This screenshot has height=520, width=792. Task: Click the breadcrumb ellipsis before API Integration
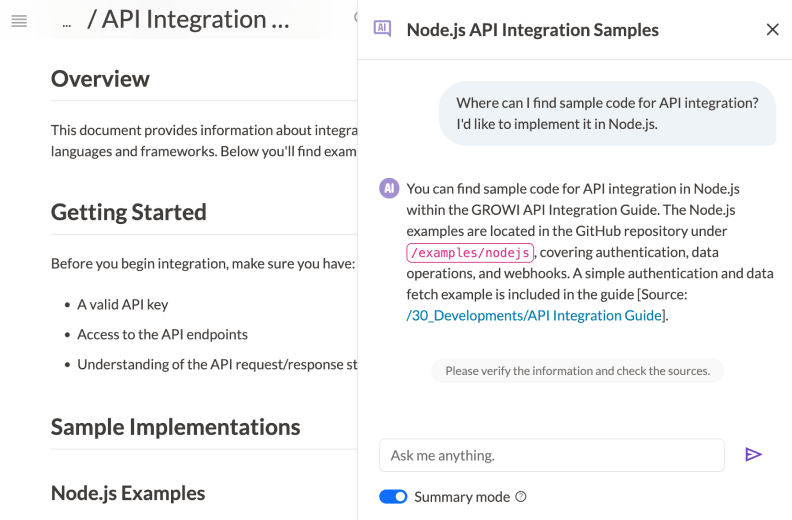67,24
